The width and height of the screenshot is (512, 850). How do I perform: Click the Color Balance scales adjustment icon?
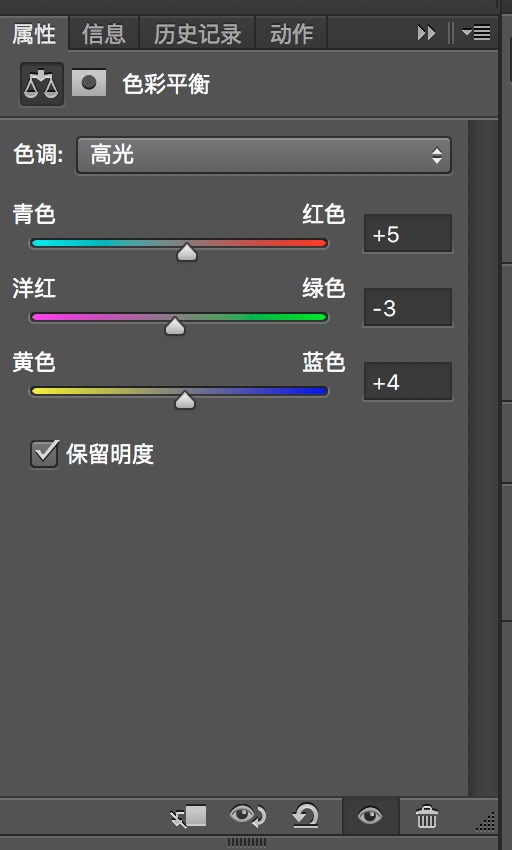point(42,85)
